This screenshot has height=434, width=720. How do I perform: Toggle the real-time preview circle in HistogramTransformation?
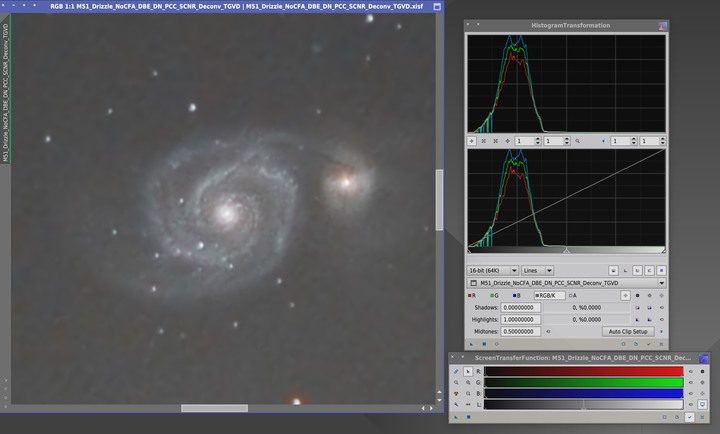click(x=496, y=344)
